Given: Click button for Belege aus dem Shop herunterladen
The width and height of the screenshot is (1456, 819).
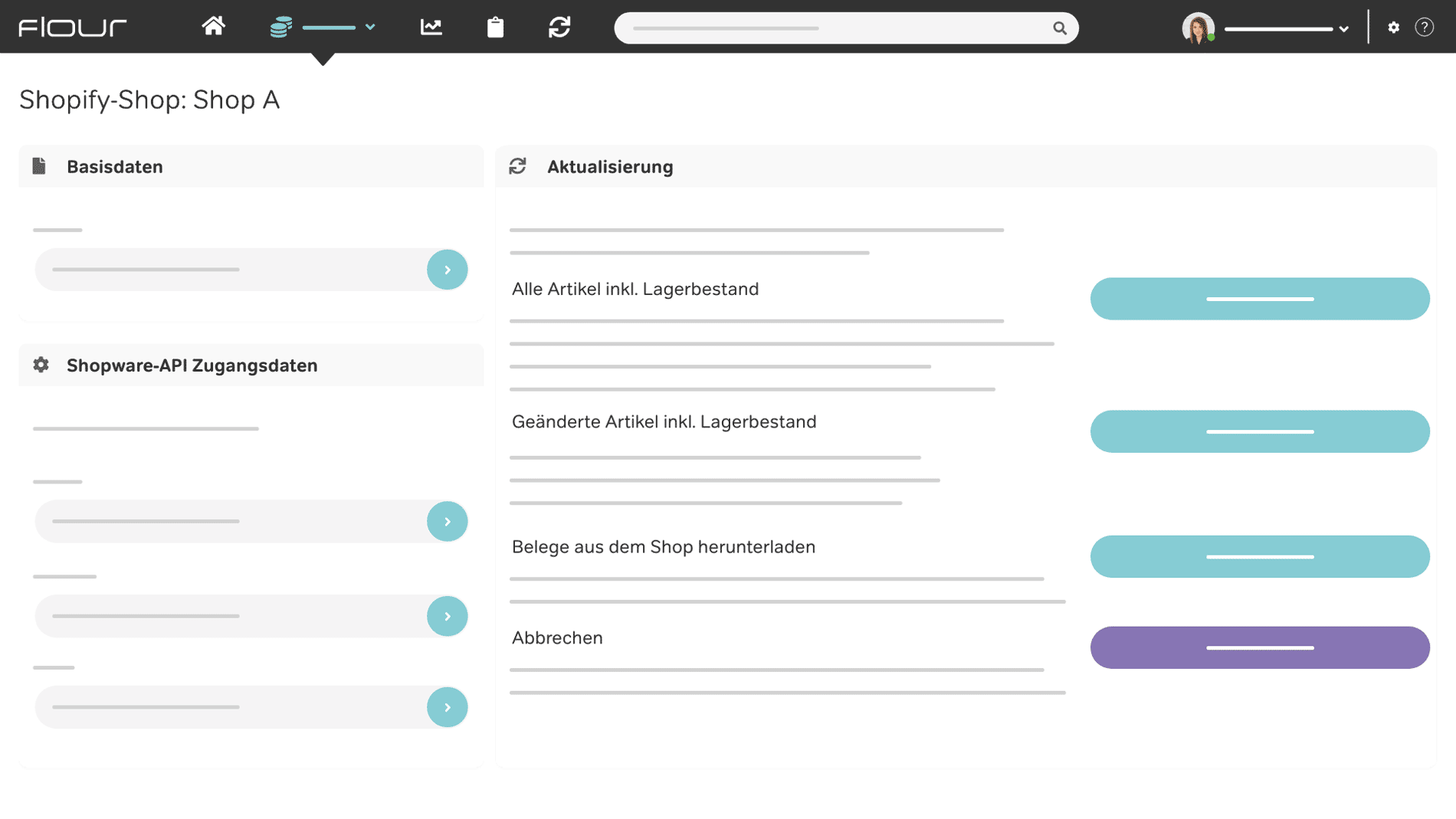Looking at the screenshot, I should point(1260,556).
